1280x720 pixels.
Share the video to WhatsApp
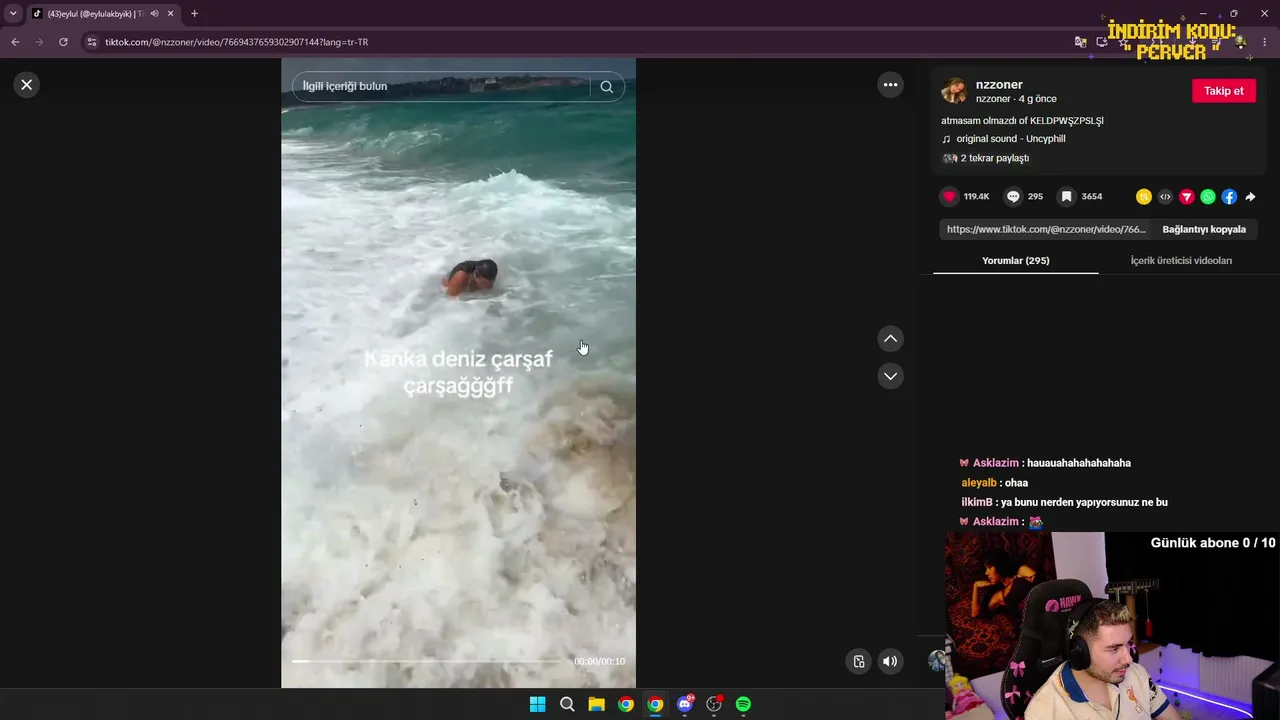tap(1208, 197)
